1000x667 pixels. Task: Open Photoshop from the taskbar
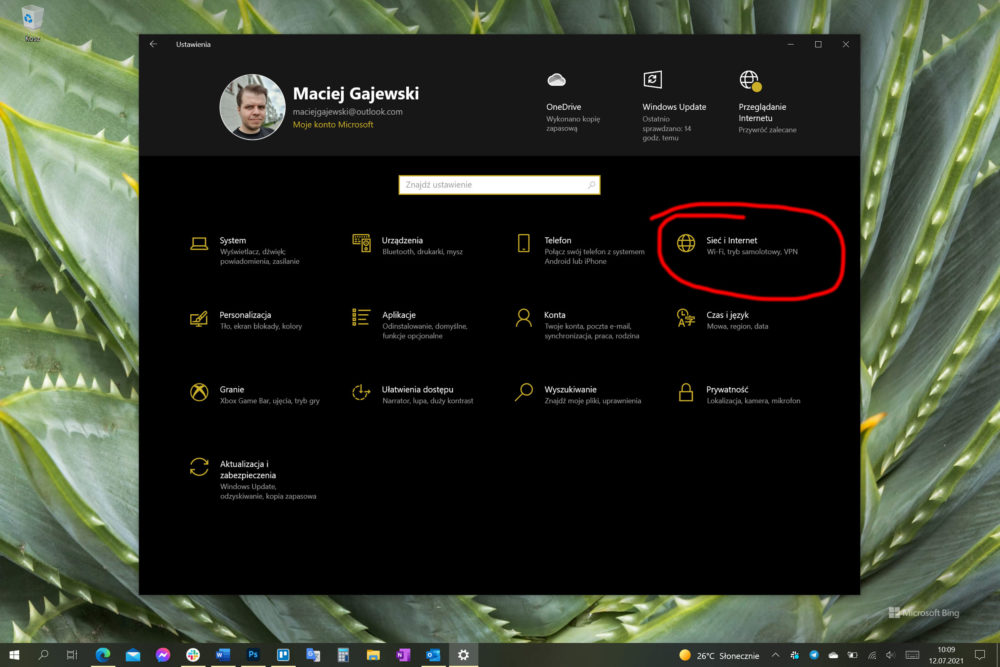tap(253, 655)
